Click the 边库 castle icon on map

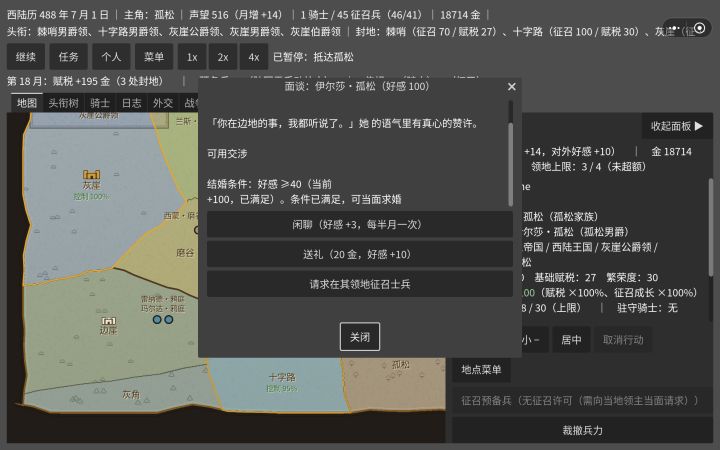pyautogui.click(x=108, y=321)
